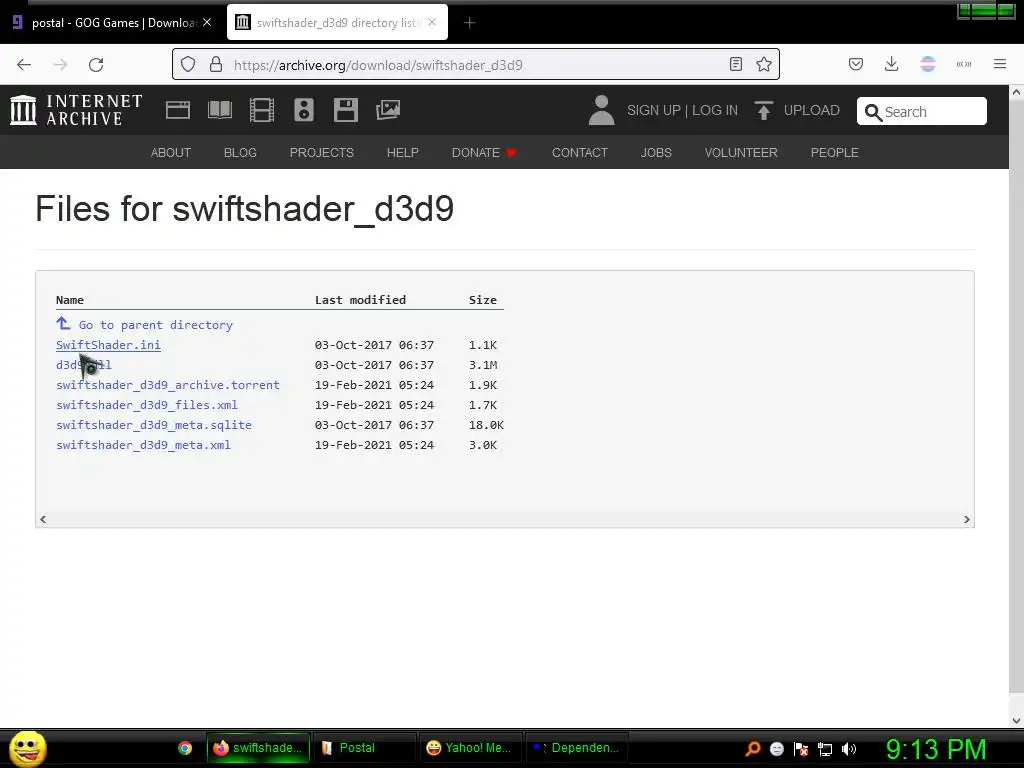Go back to the previous page
The image size is (1024, 768).
[24, 65]
